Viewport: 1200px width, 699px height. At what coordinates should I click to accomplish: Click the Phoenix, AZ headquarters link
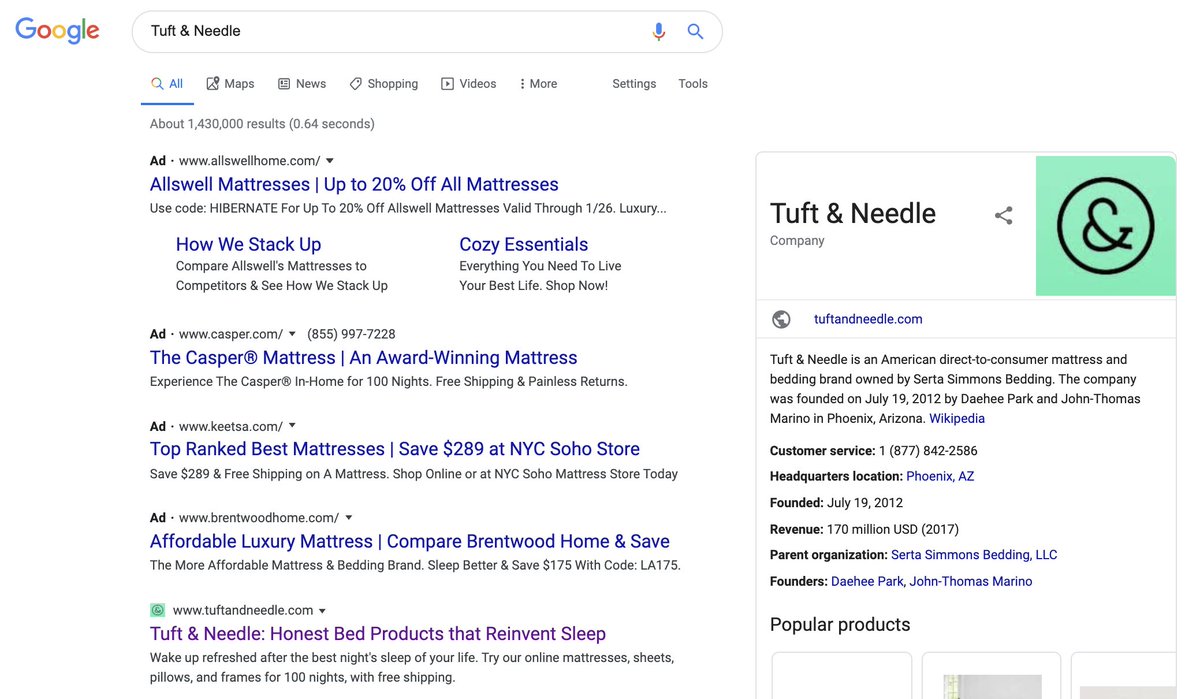(940, 477)
